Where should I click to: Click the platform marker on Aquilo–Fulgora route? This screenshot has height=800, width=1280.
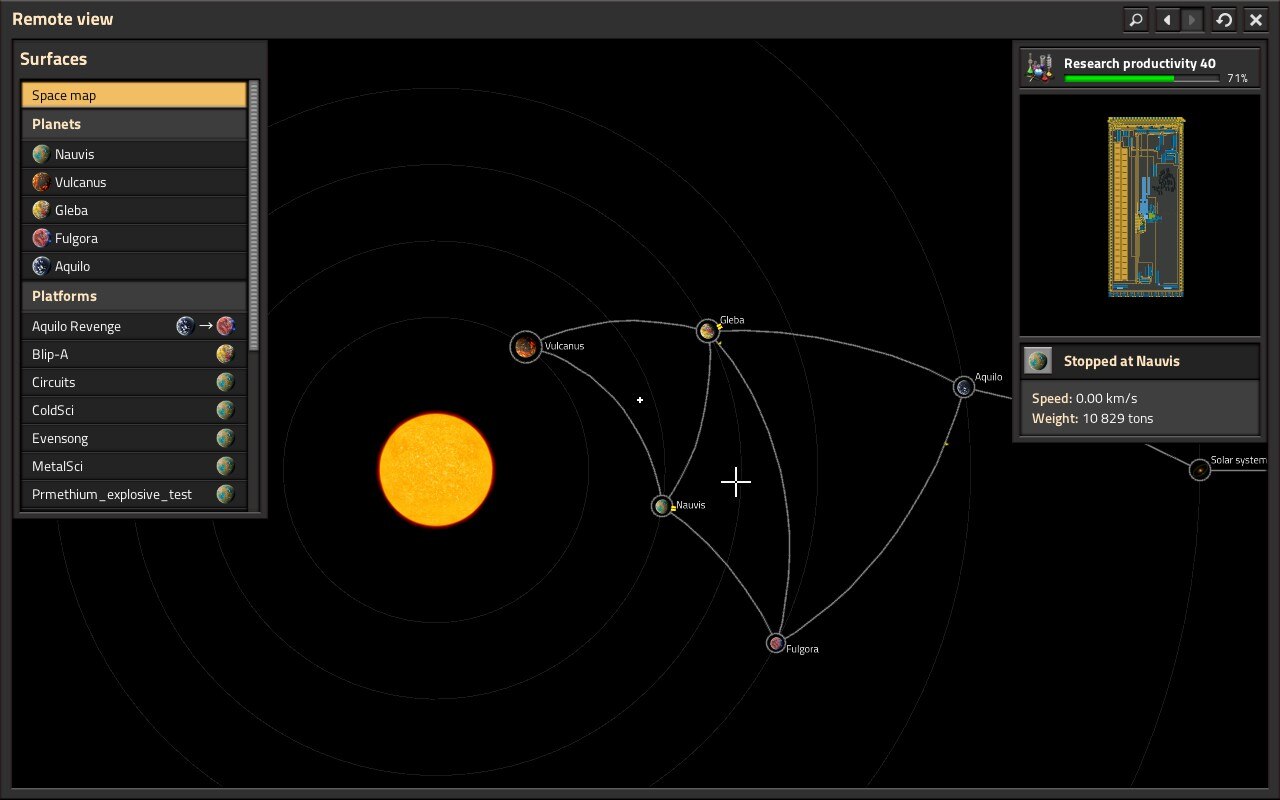coord(946,444)
